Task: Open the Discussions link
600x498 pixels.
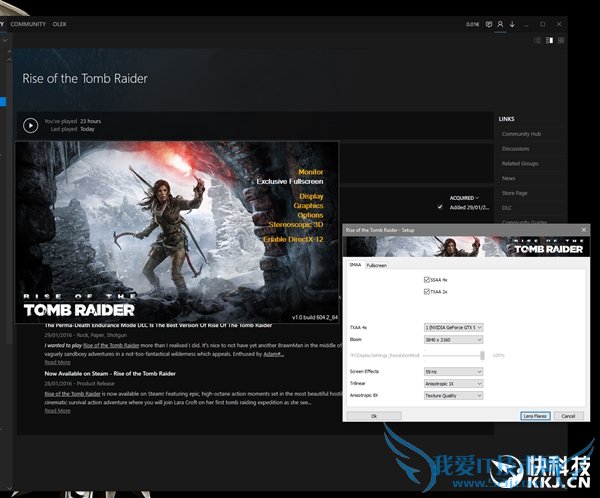Action: 515,149
